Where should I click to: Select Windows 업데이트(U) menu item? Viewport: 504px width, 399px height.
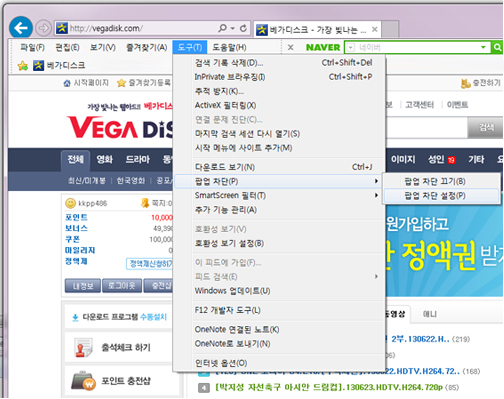pyautogui.click(x=279, y=291)
